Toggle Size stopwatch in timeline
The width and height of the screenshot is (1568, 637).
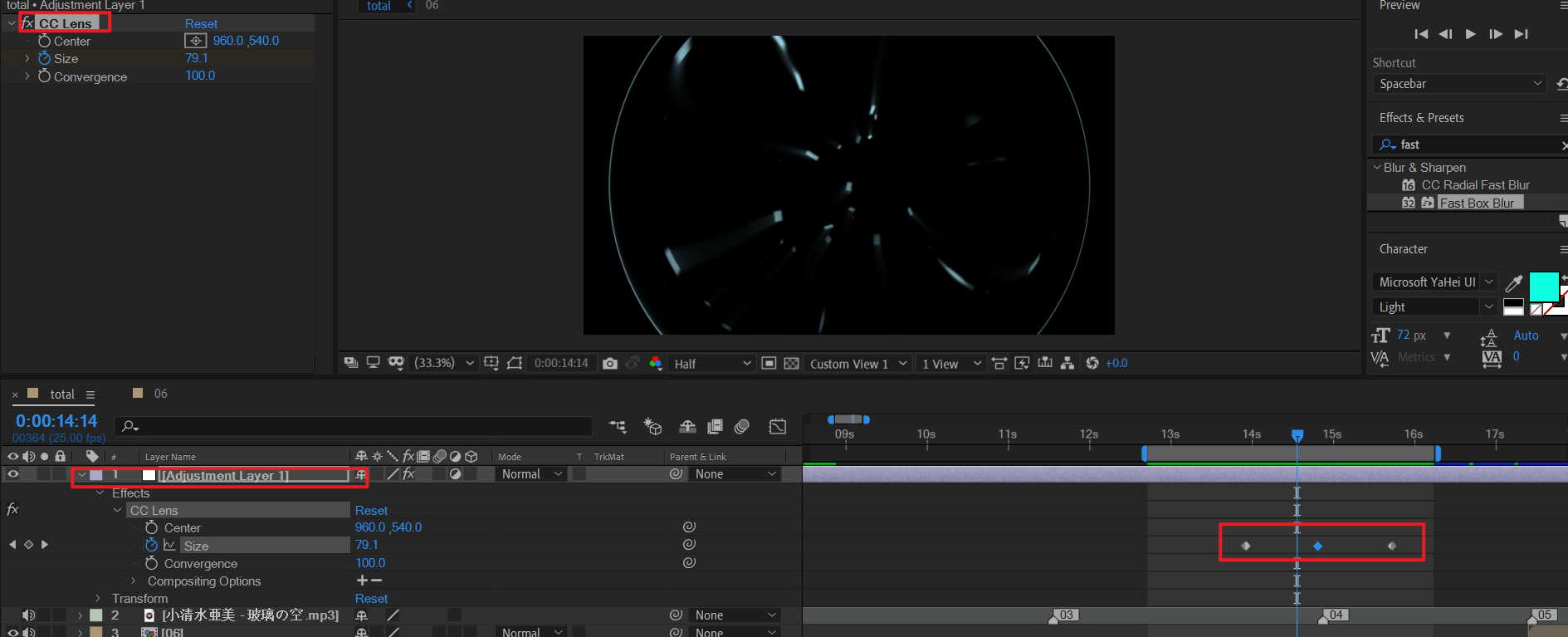point(151,545)
